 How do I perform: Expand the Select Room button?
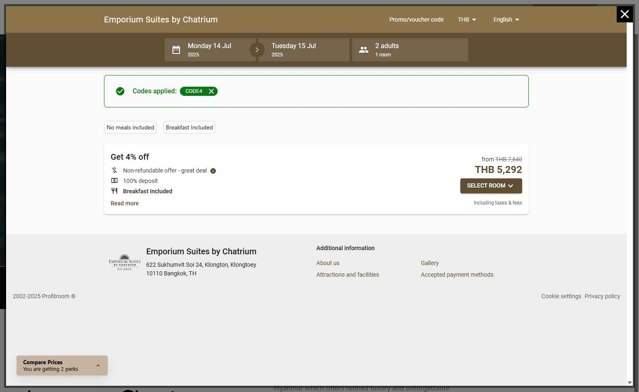click(491, 186)
